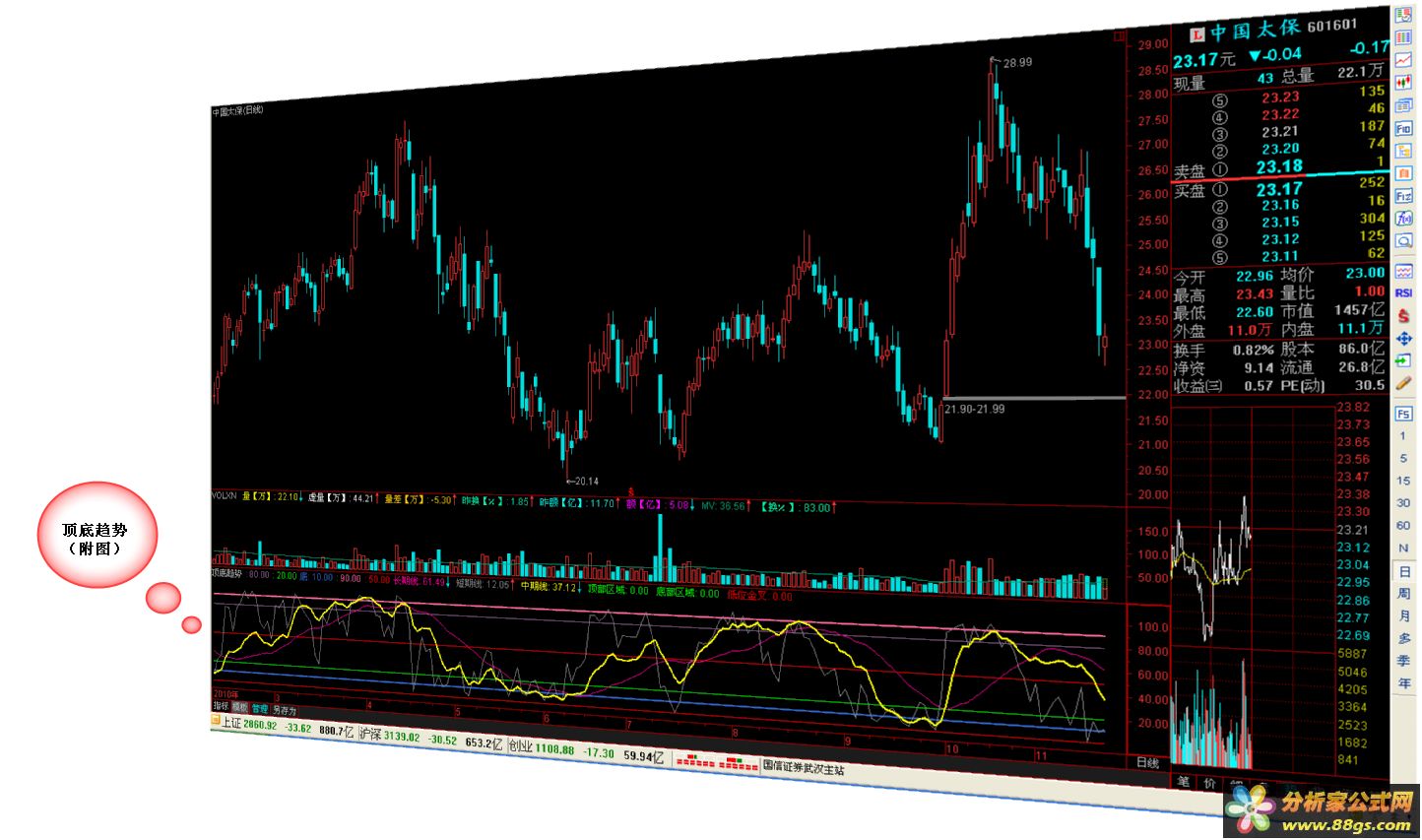
Task: Click stock code 601601
Action: [1332, 25]
